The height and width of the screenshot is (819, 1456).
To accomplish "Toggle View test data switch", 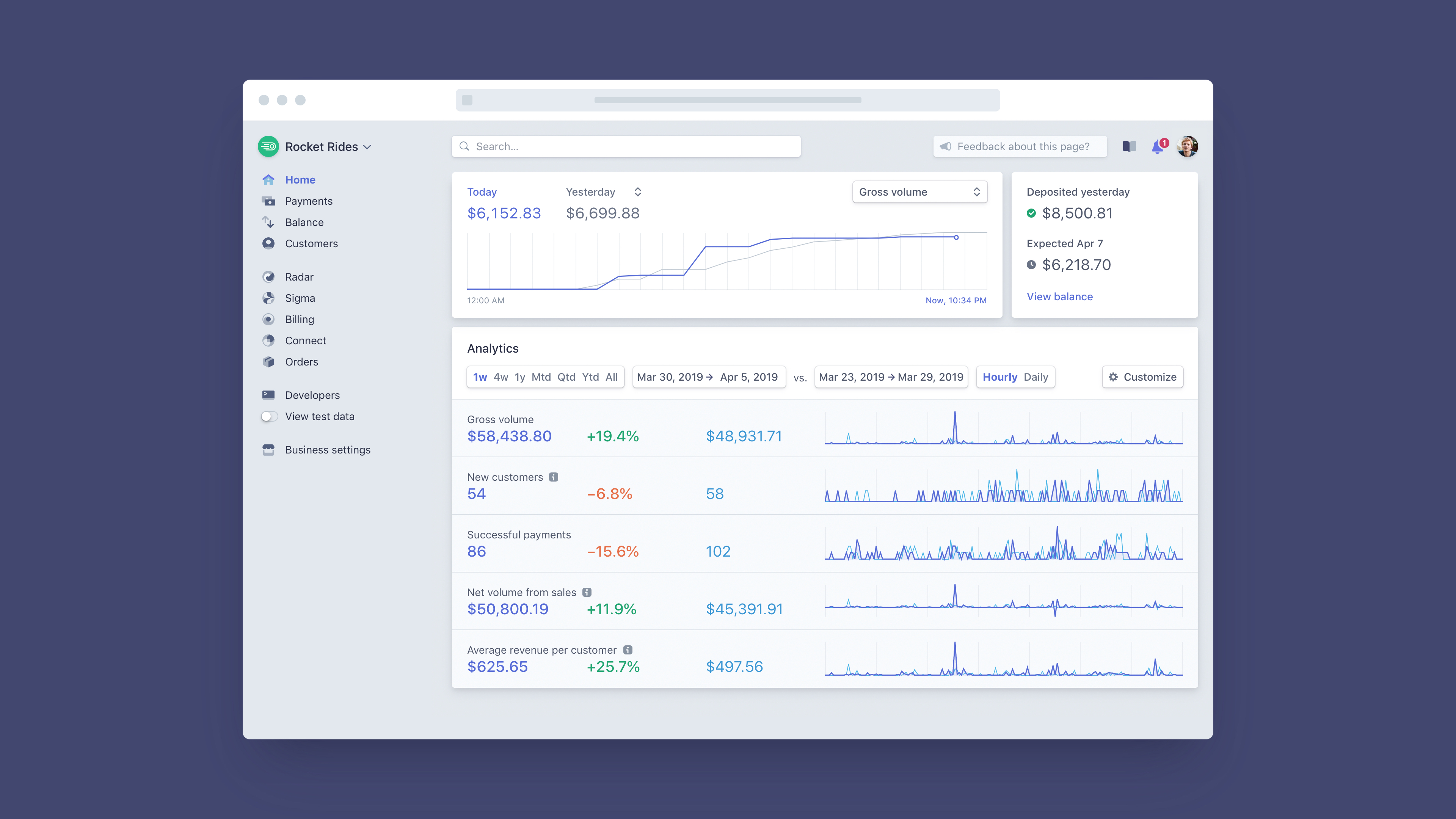I will [268, 416].
